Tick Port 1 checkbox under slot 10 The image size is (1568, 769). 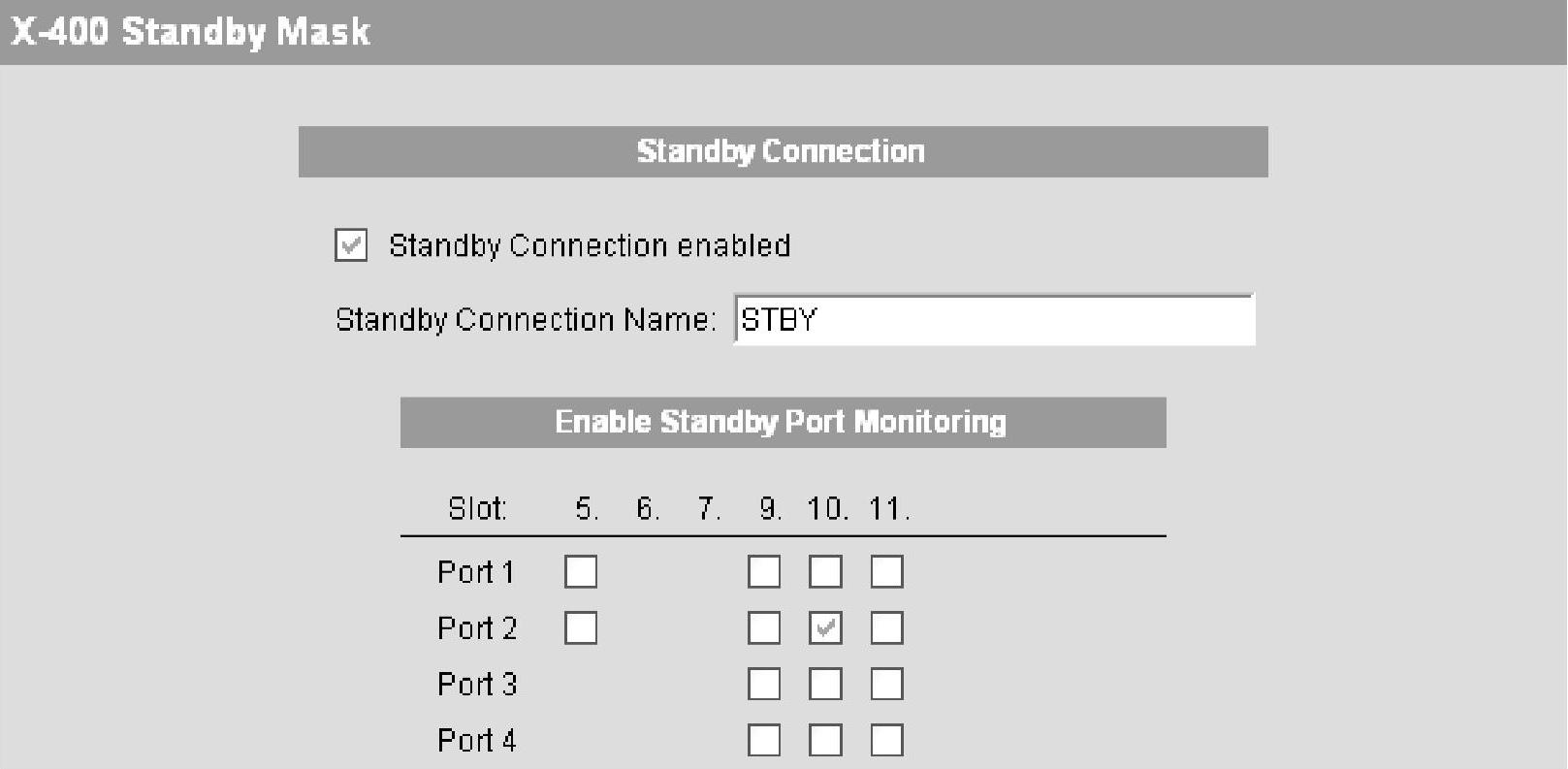click(x=825, y=572)
